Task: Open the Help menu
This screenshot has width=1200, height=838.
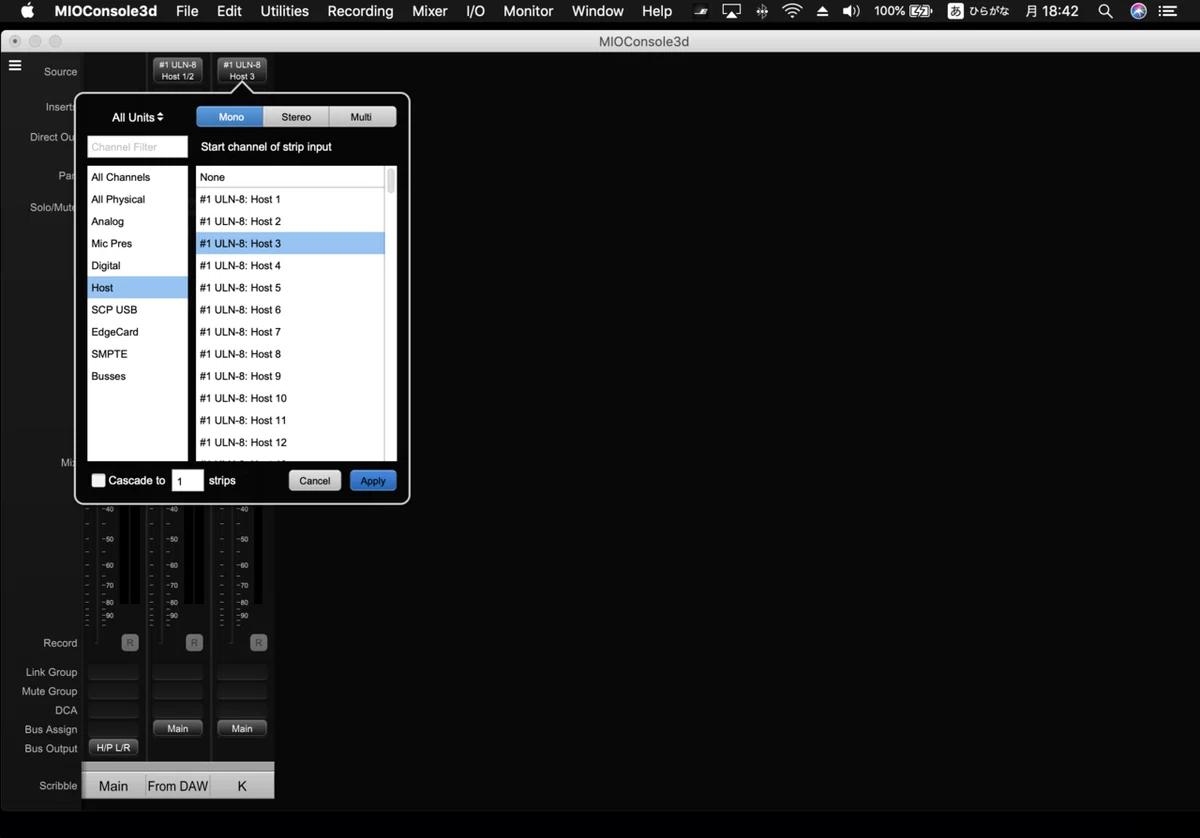Action: pos(657,11)
